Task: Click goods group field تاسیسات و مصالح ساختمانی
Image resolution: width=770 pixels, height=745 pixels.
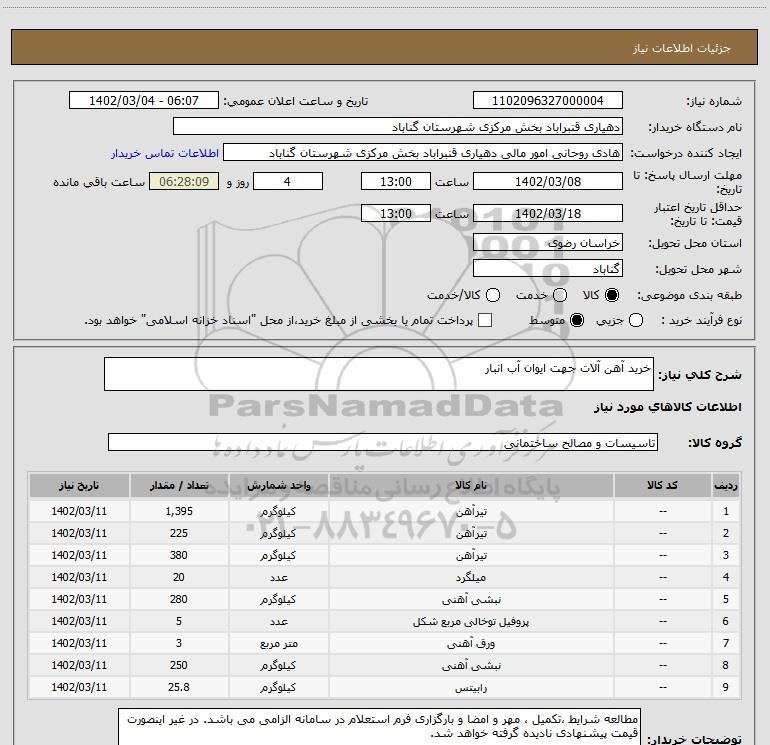Action: (383, 442)
